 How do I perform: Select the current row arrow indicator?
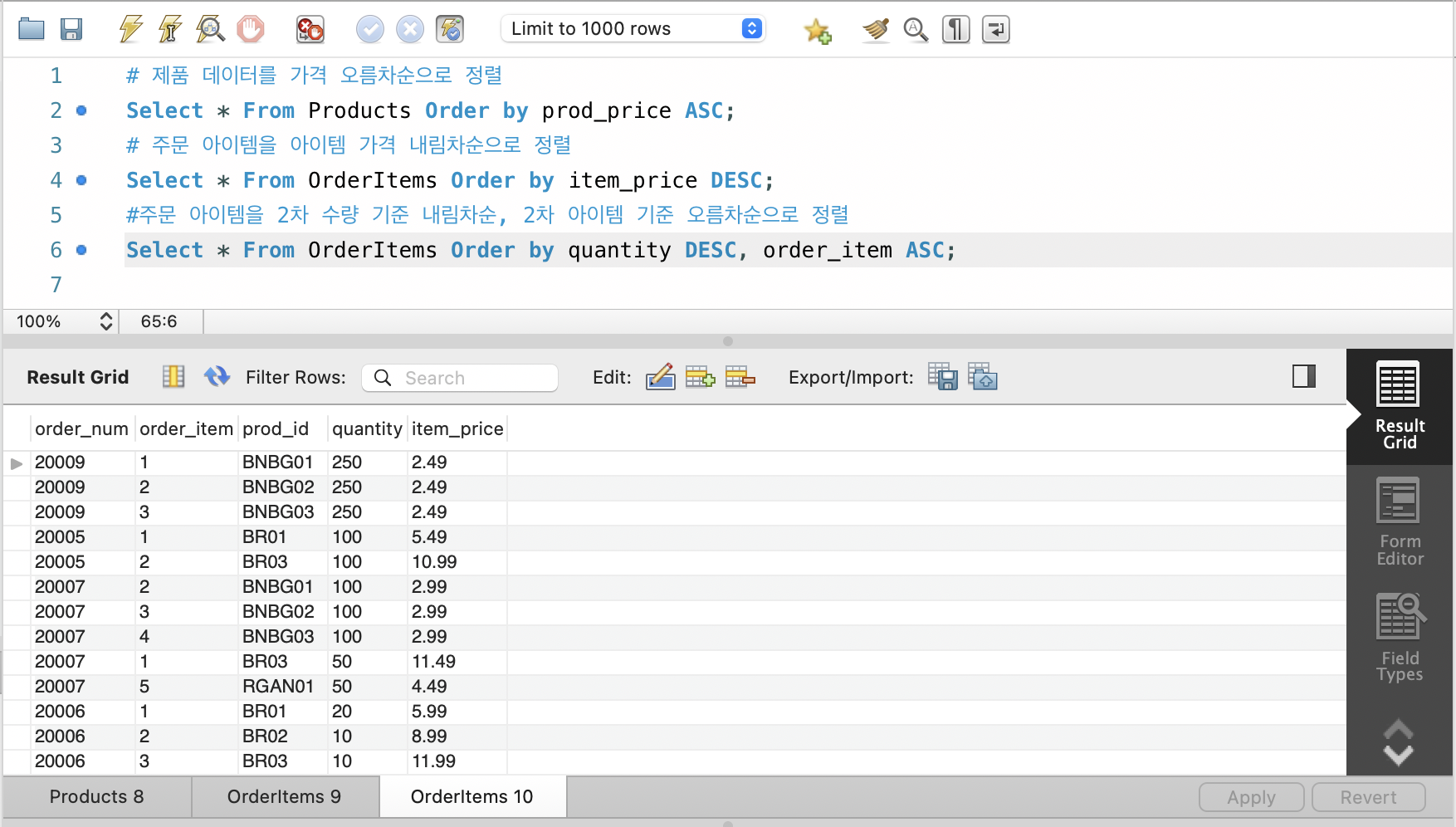tap(17, 463)
